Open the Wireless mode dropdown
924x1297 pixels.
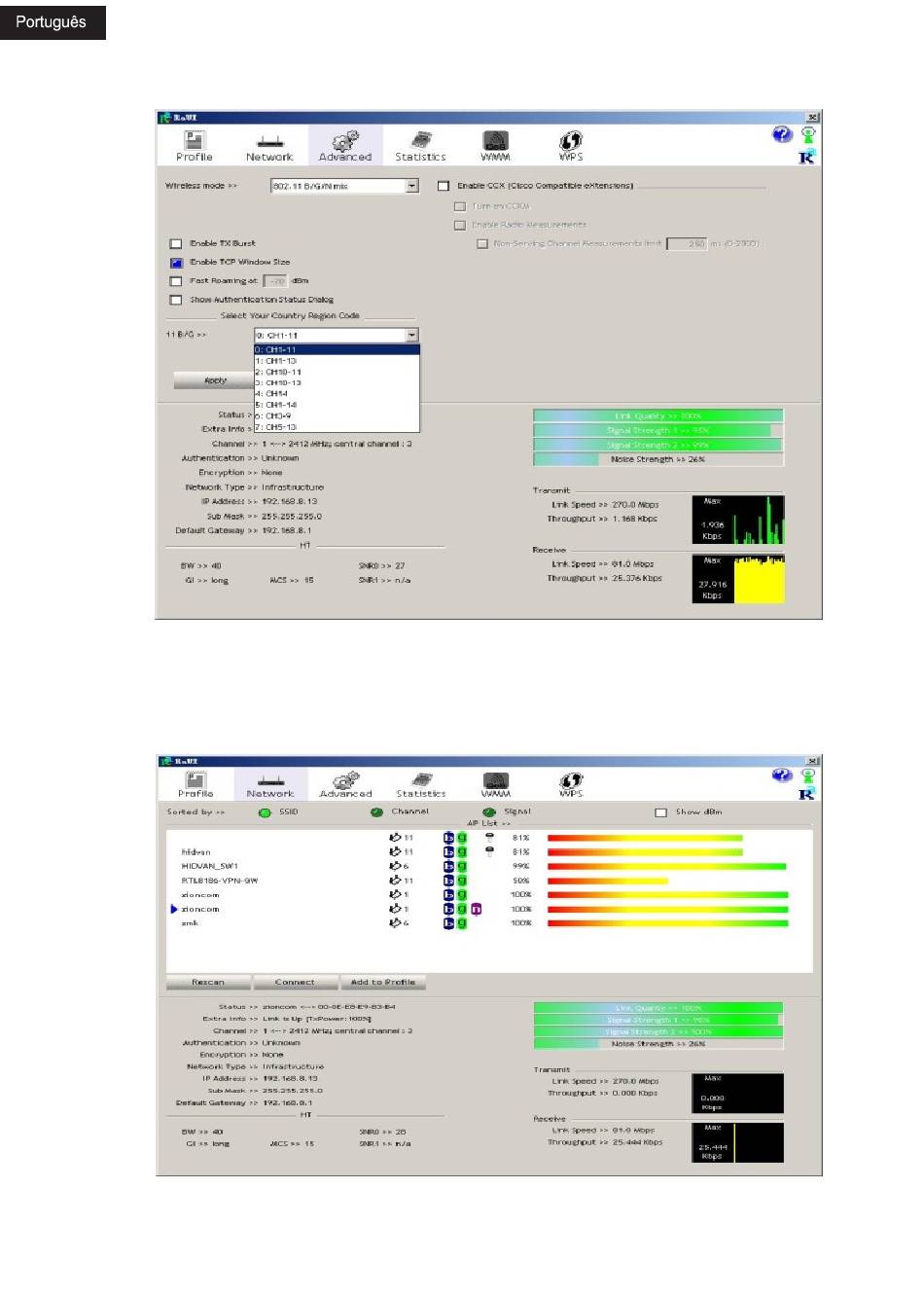pos(411,186)
